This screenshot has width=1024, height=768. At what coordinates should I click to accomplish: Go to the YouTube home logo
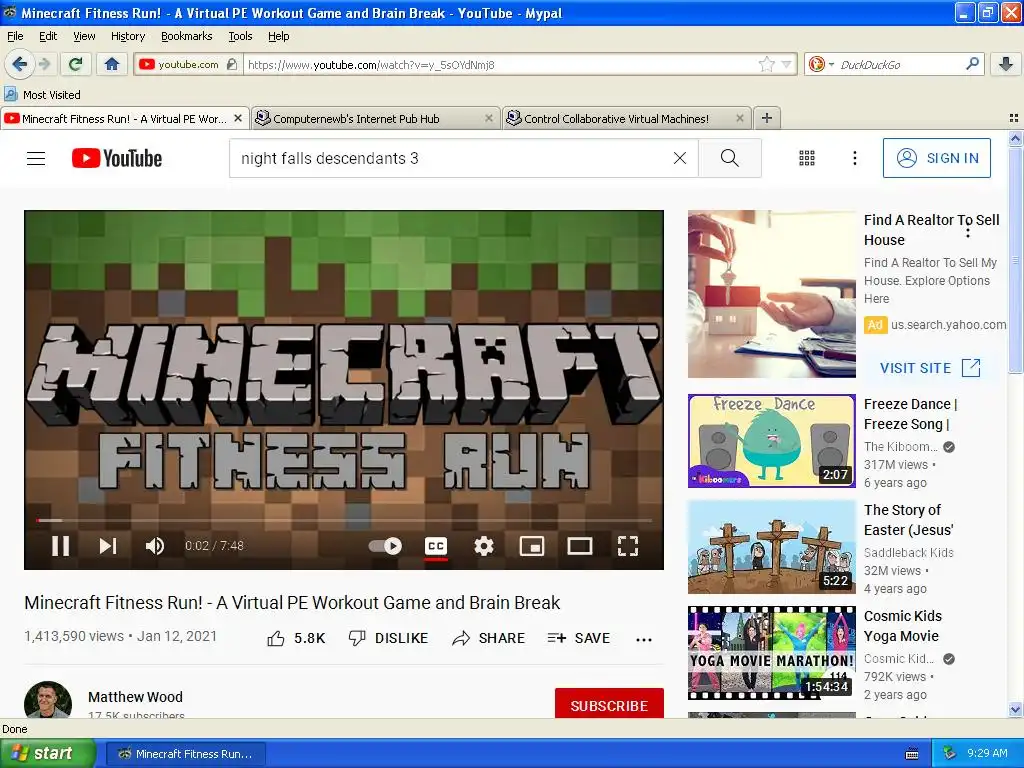point(117,158)
